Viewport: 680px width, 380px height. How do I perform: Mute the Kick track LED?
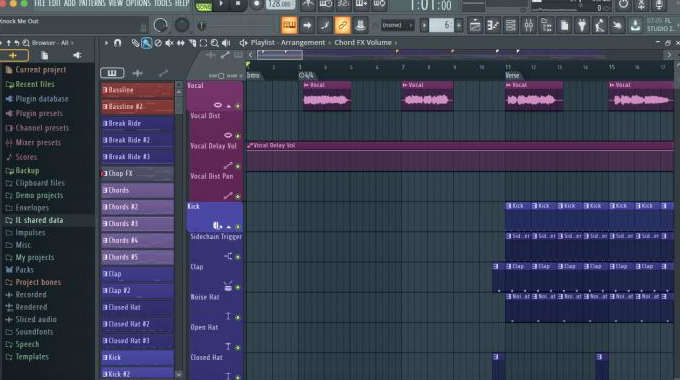point(238,227)
